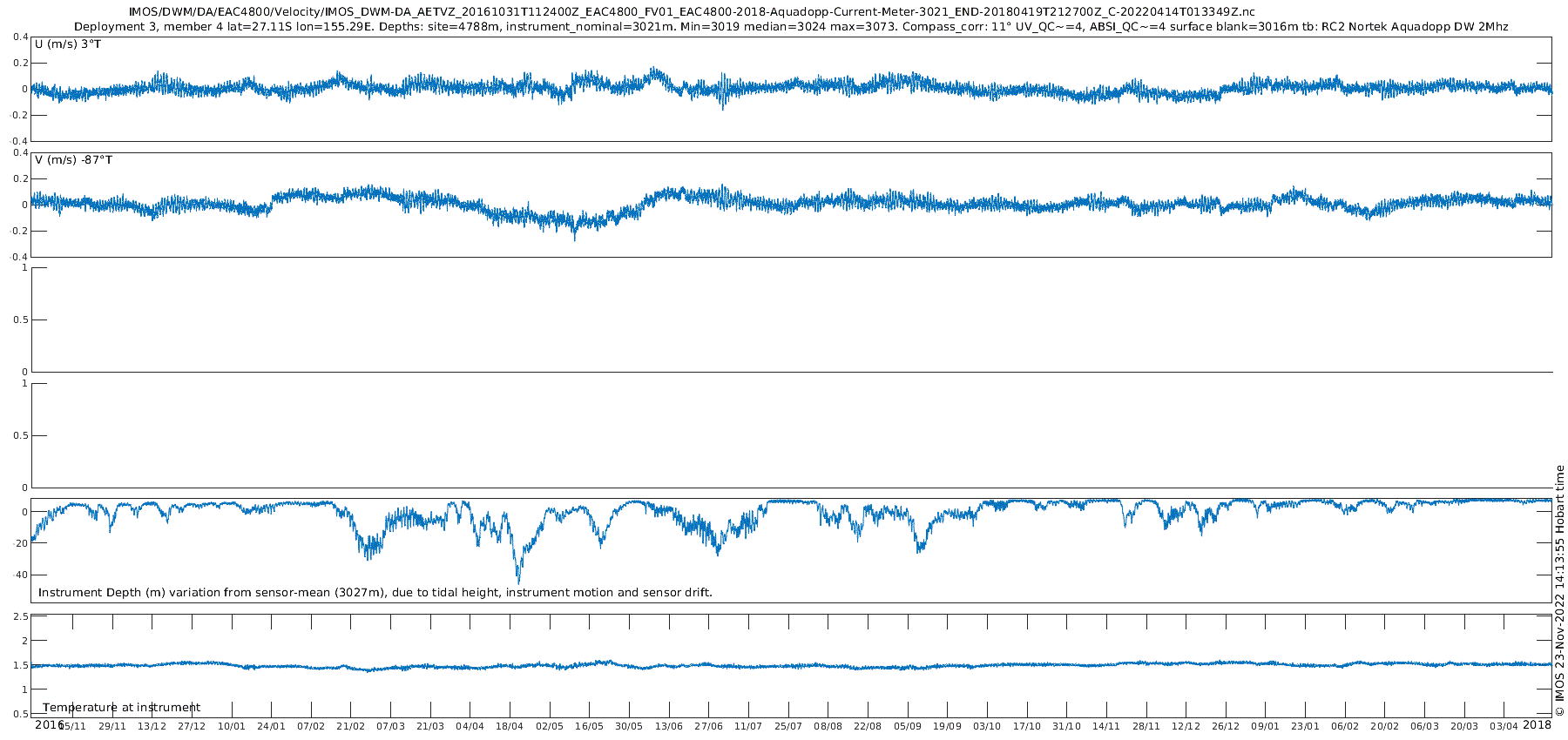The width and height of the screenshot is (1568, 740).
Task: Click the '27/06' date tick label
Action: tap(709, 726)
